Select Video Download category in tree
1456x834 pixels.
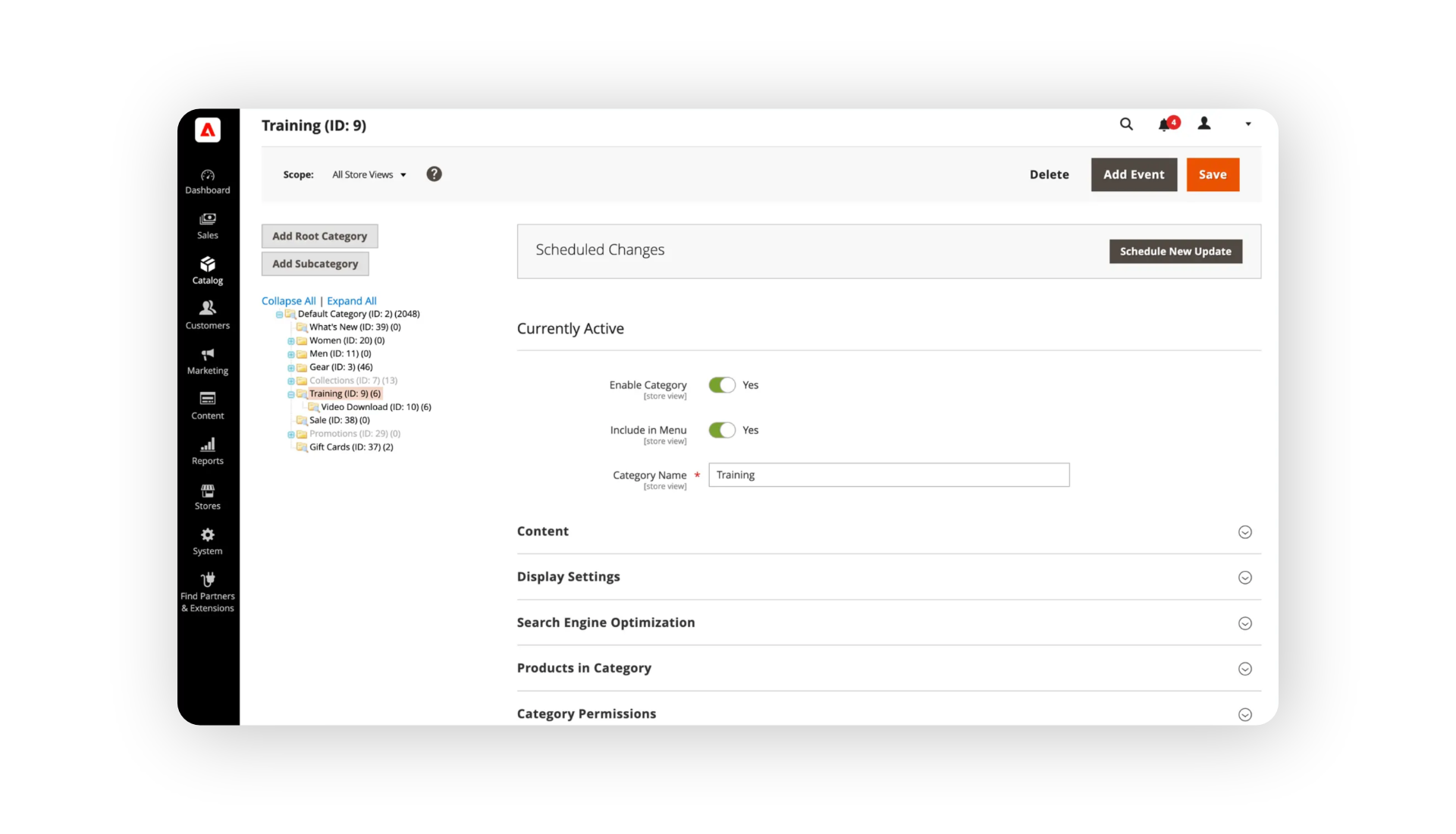coord(375,407)
